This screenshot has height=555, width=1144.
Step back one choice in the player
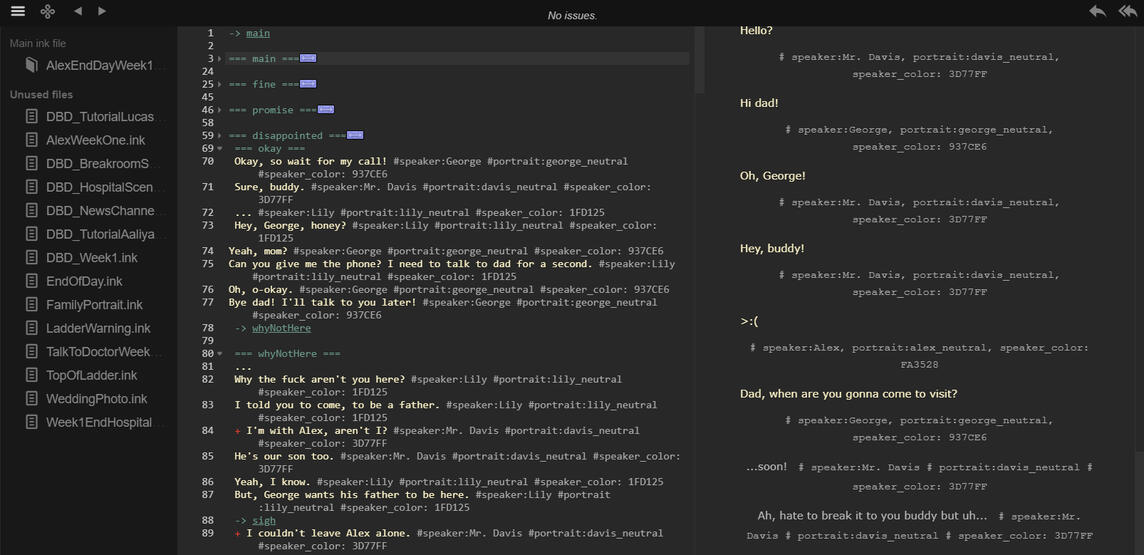1097,11
